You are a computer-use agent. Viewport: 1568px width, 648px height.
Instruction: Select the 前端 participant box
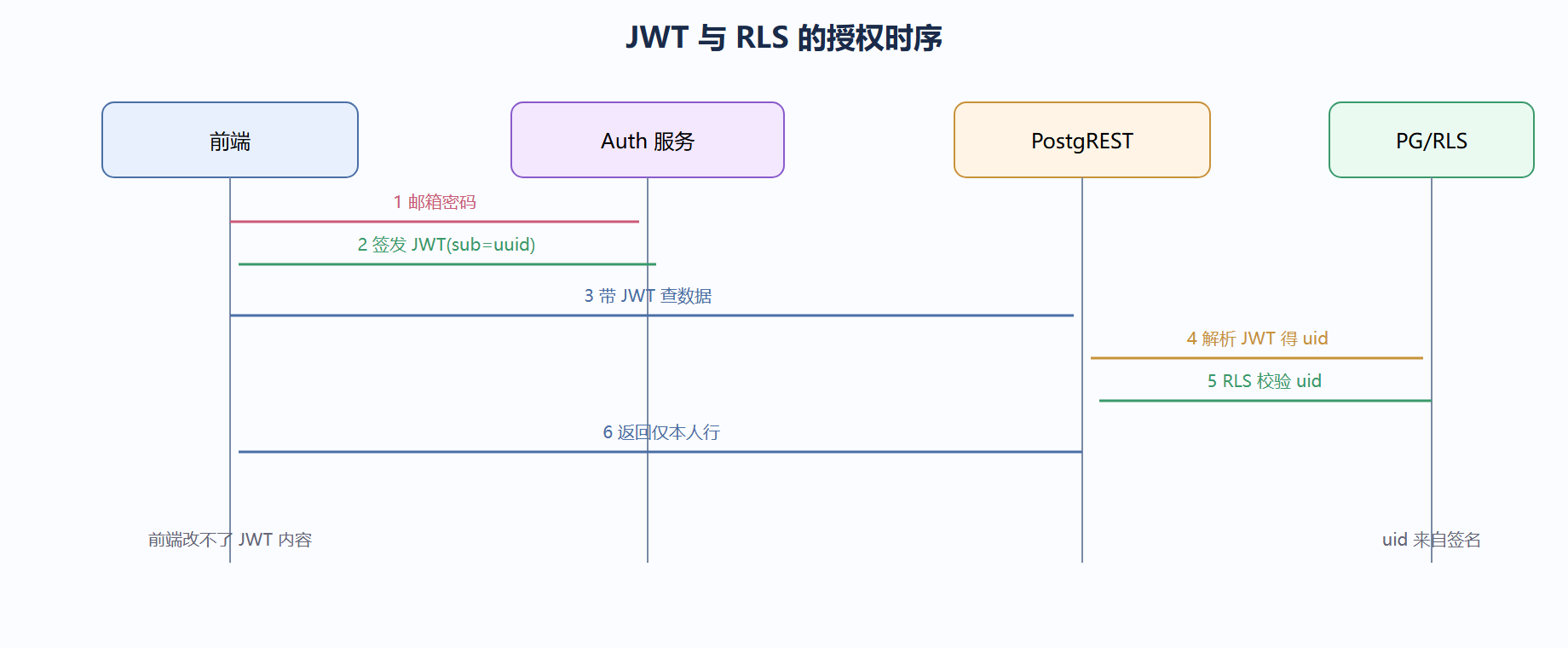pyautogui.click(x=230, y=140)
